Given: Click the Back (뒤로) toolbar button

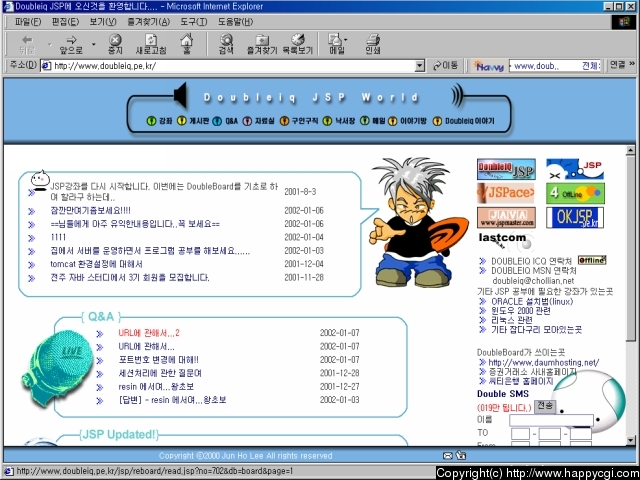Looking at the screenshot, I should 27,44.
